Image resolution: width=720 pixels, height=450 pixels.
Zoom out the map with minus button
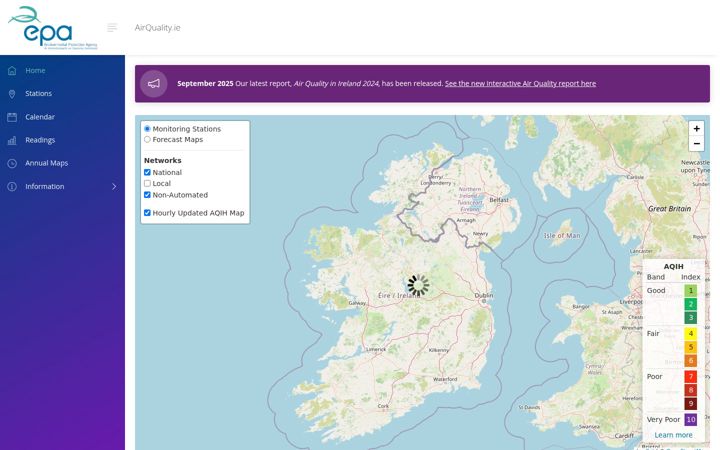696,144
